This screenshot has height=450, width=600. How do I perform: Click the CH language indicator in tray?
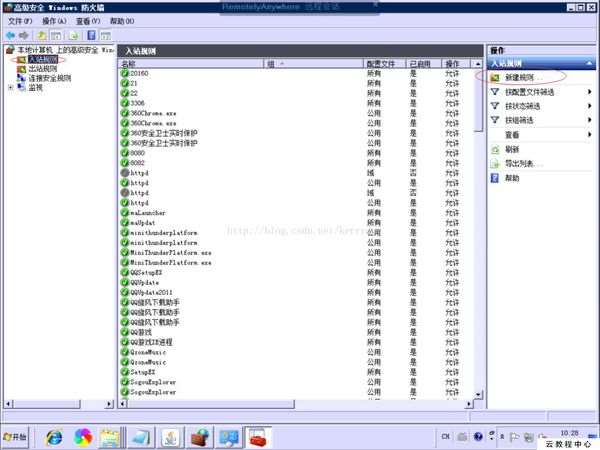[x=445, y=436]
